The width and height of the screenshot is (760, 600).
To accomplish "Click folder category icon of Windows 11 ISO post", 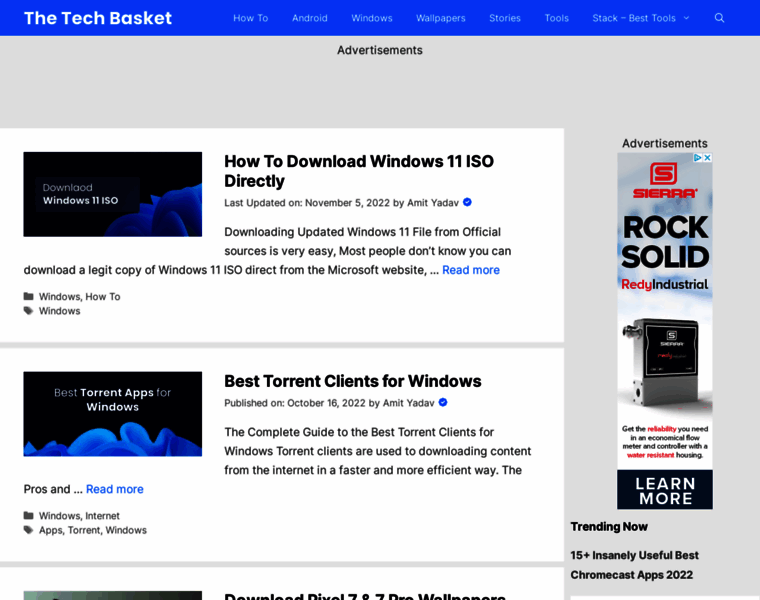I will (29, 296).
